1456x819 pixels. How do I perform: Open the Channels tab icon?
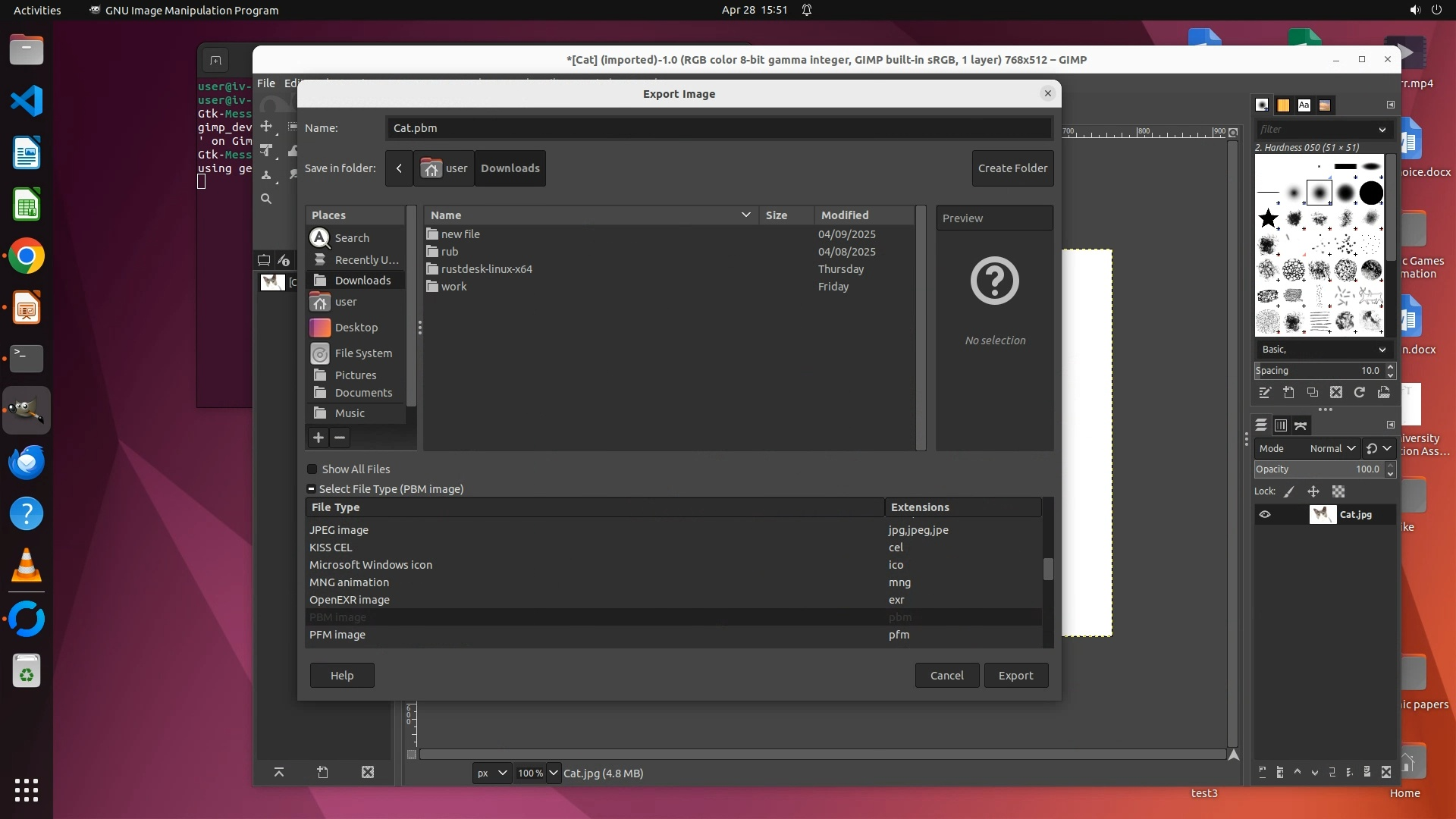1281,425
